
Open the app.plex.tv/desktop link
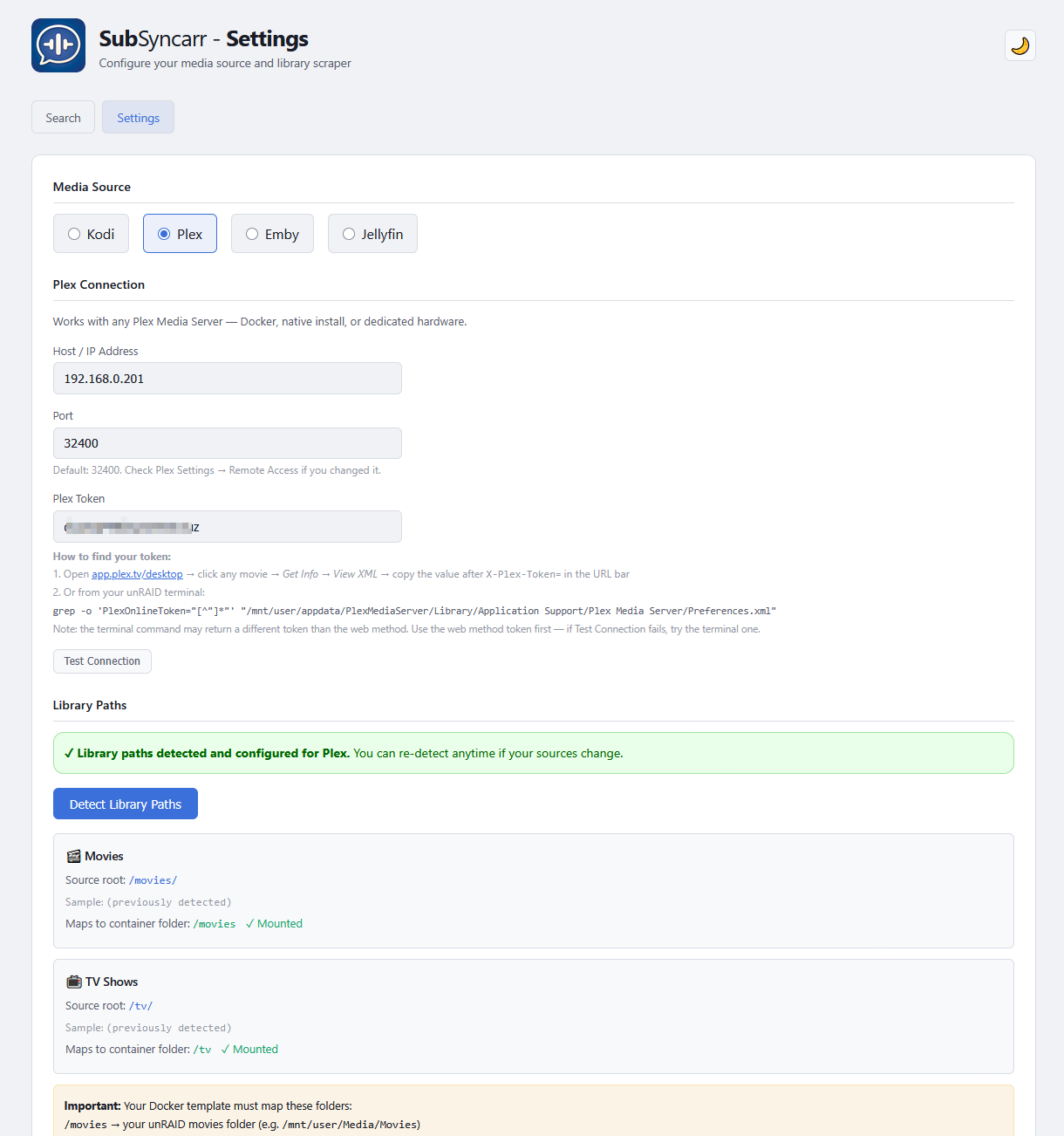[x=137, y=574]
